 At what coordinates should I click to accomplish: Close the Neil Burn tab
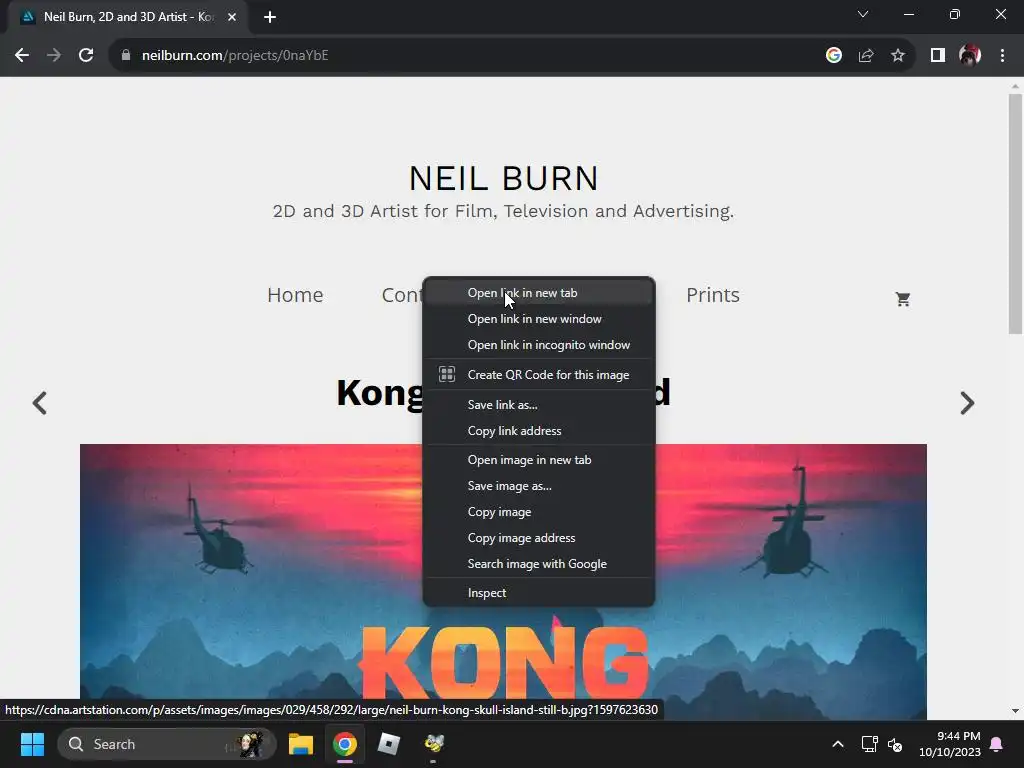click(x=232, y=17)
